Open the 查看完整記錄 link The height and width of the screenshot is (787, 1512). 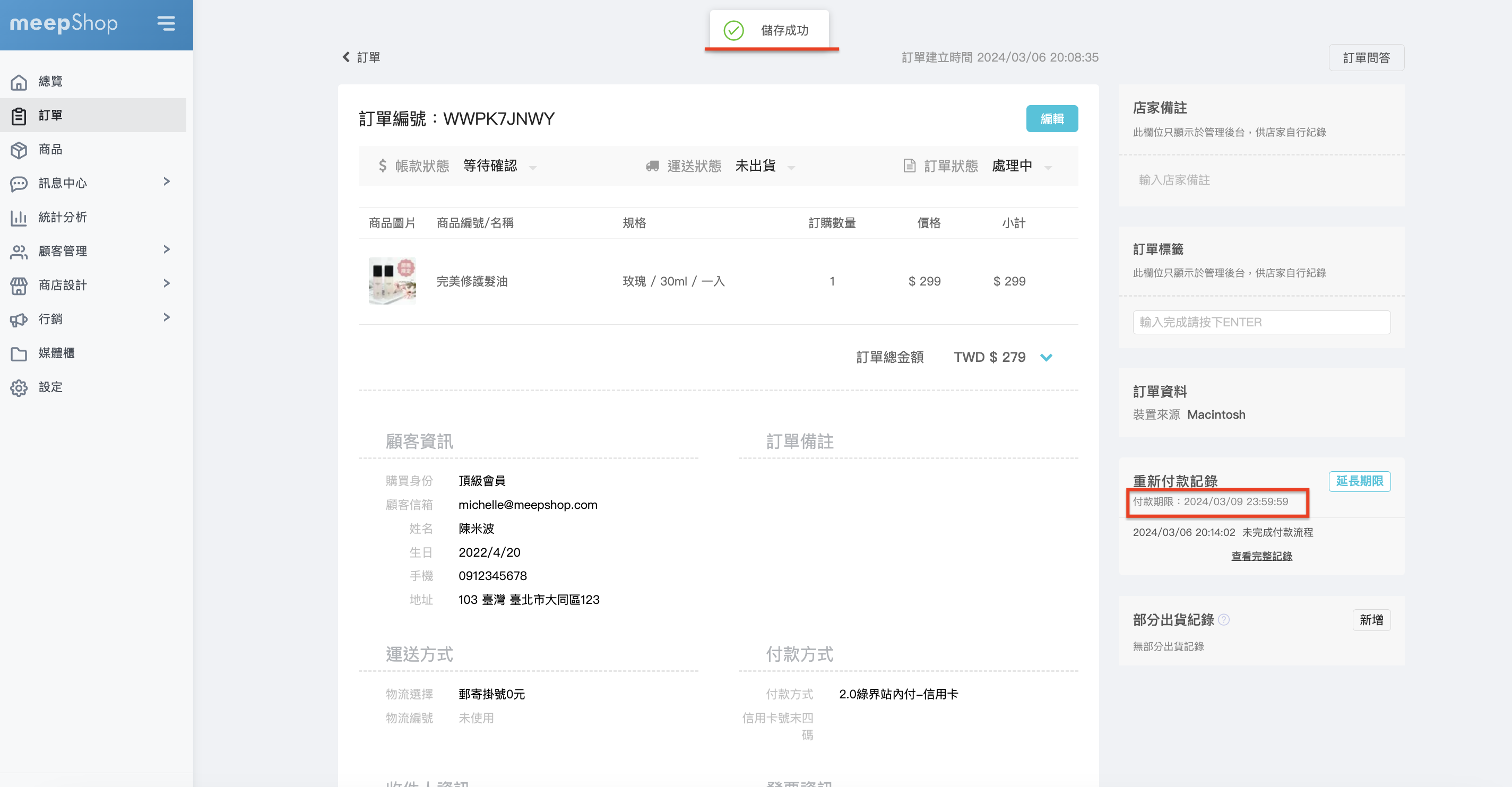pos(1261,556)
